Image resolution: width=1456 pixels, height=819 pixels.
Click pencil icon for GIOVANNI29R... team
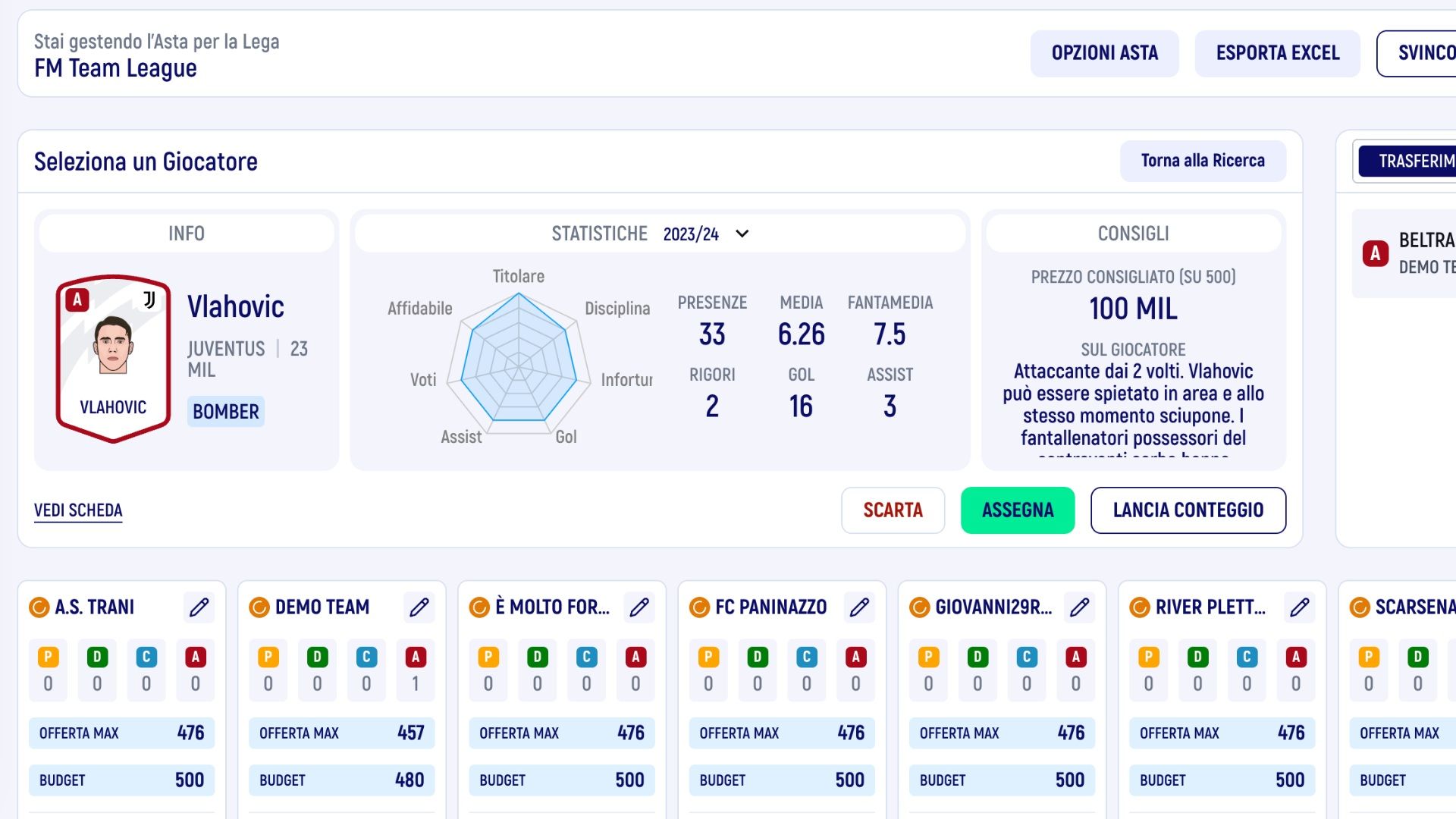tap(1079, 607)
